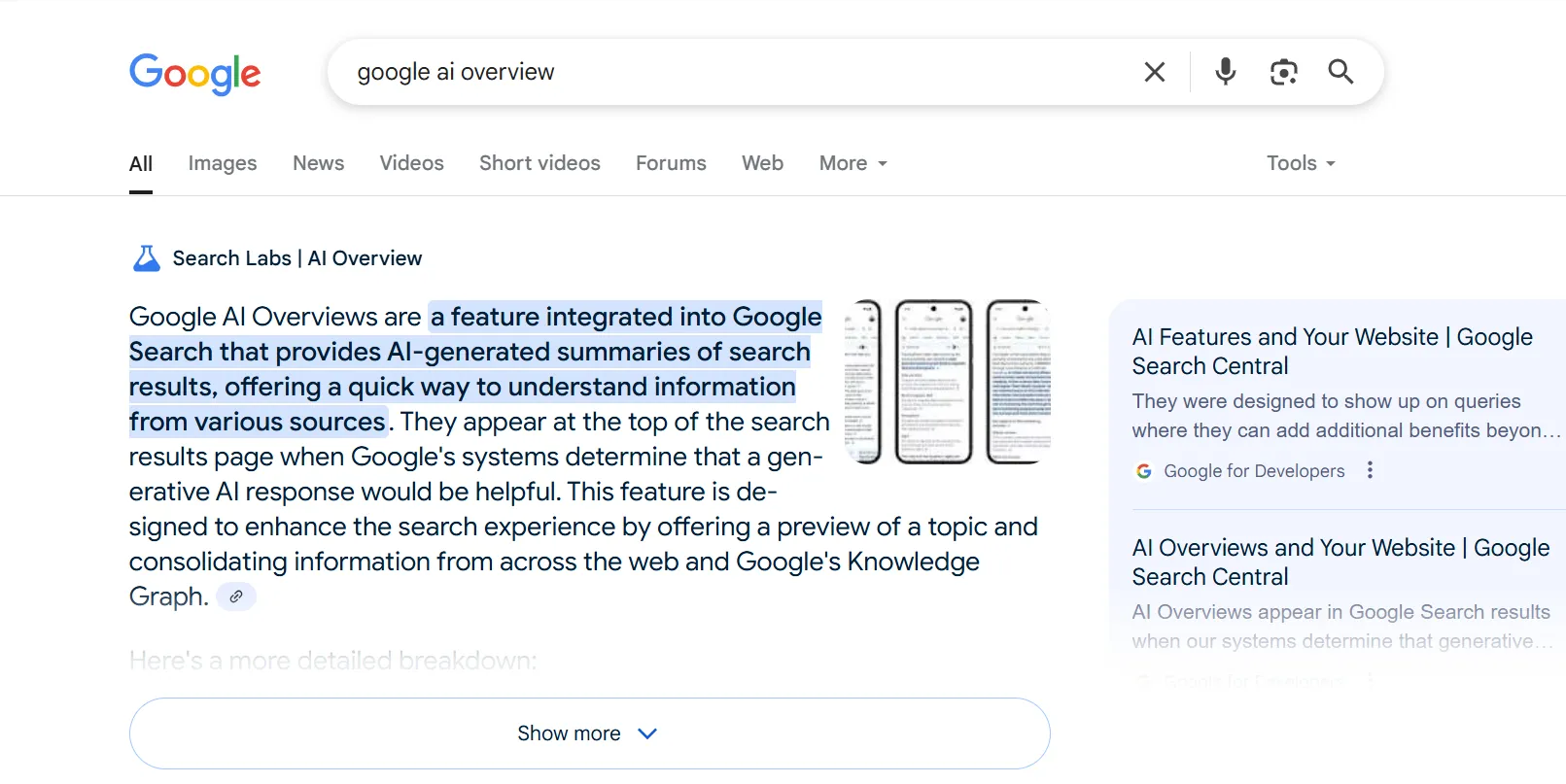
Task: Select the All tab
Action: 141,163
